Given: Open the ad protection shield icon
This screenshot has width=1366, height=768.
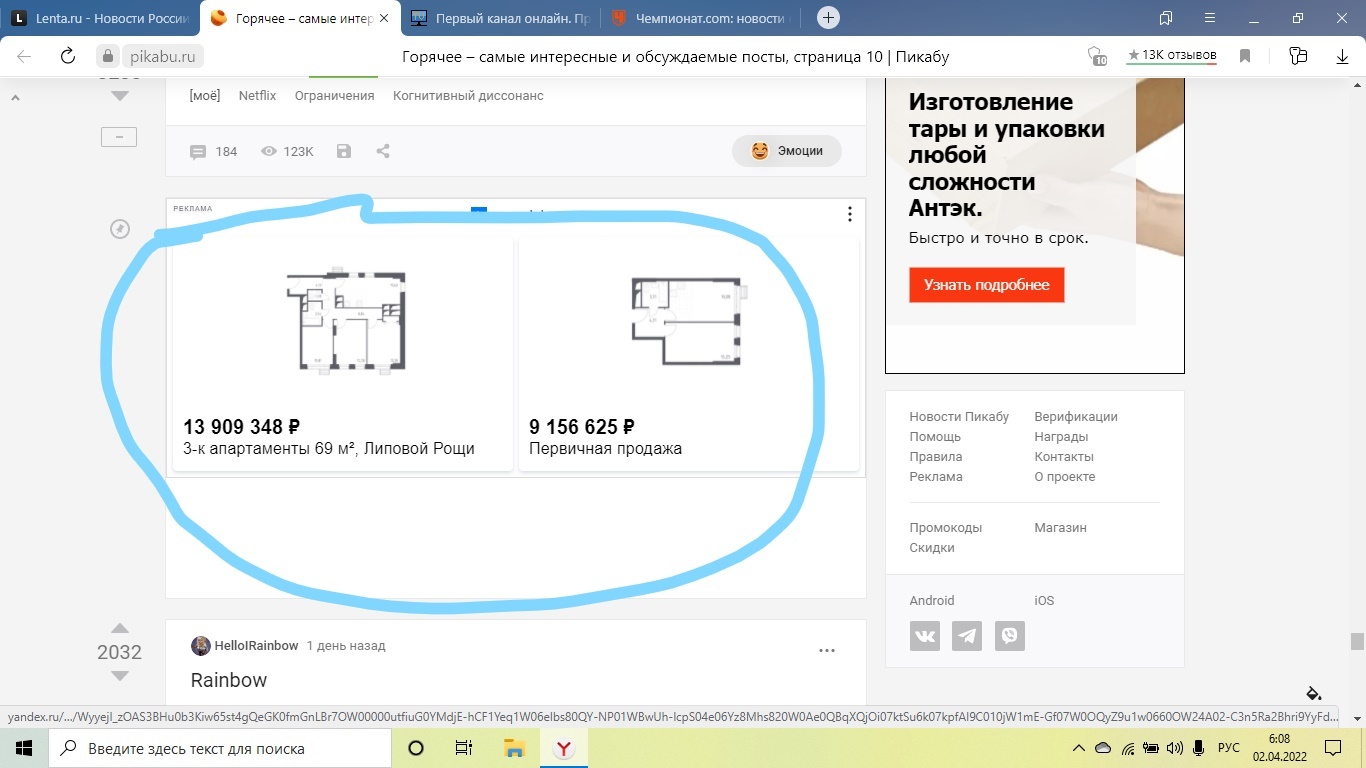Looking at the screenshot, I should 1097,56.
